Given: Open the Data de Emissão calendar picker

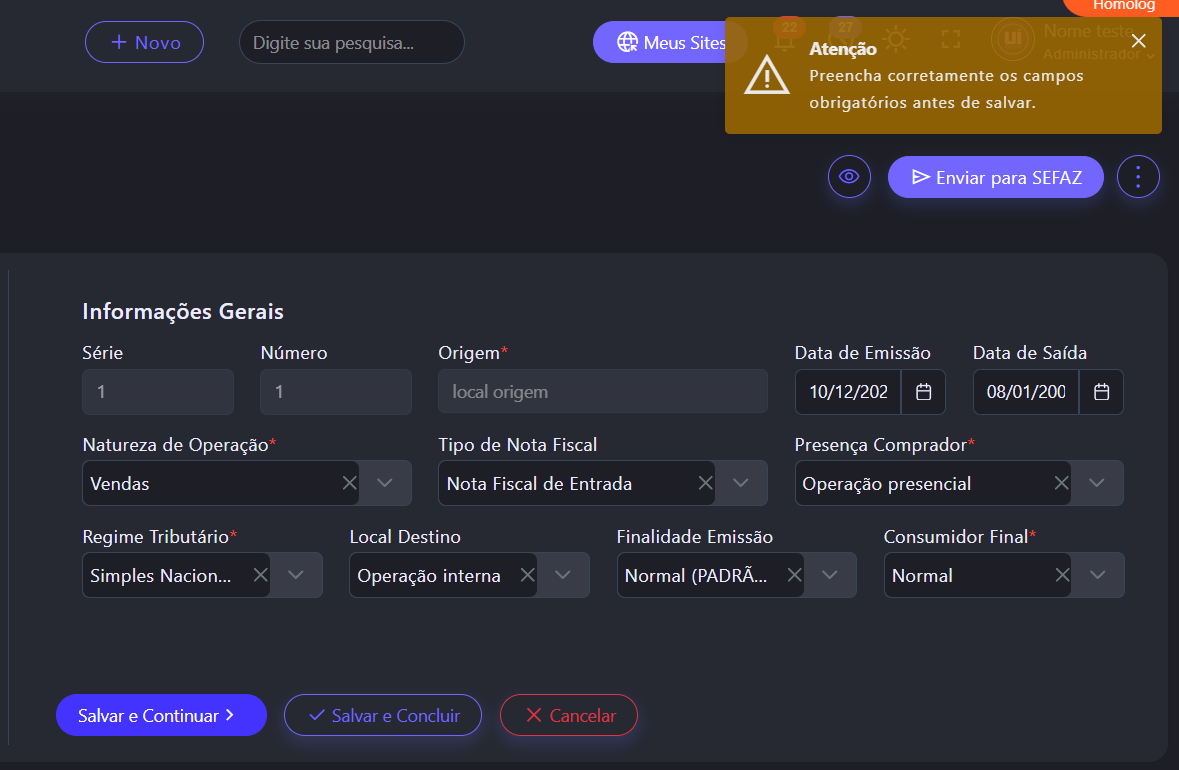Looking at the screenshot, I should (x=923, y=392).
